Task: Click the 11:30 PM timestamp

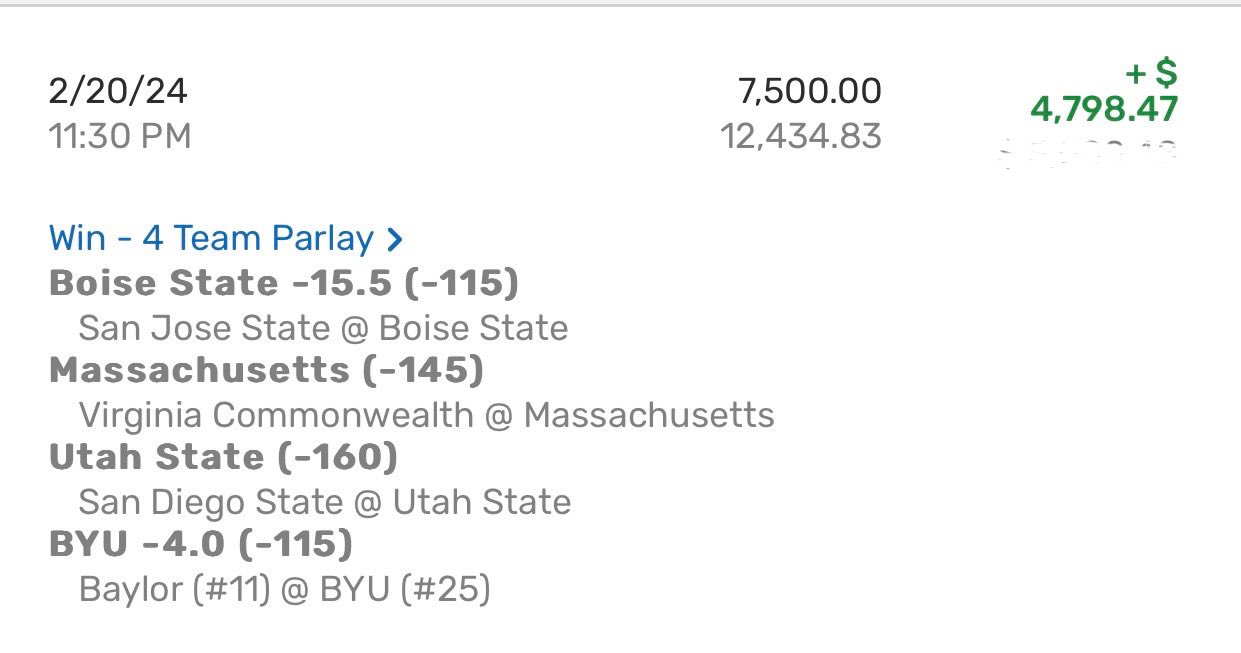Action: [120, 136]
